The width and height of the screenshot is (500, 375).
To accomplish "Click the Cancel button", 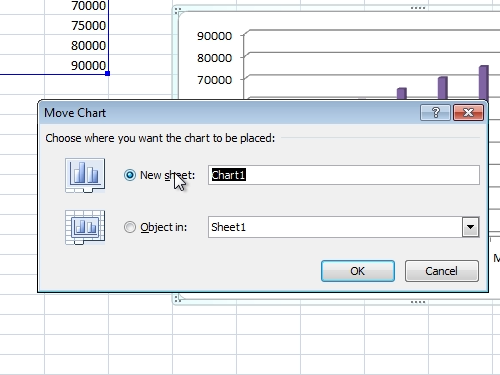I will 442,271.
